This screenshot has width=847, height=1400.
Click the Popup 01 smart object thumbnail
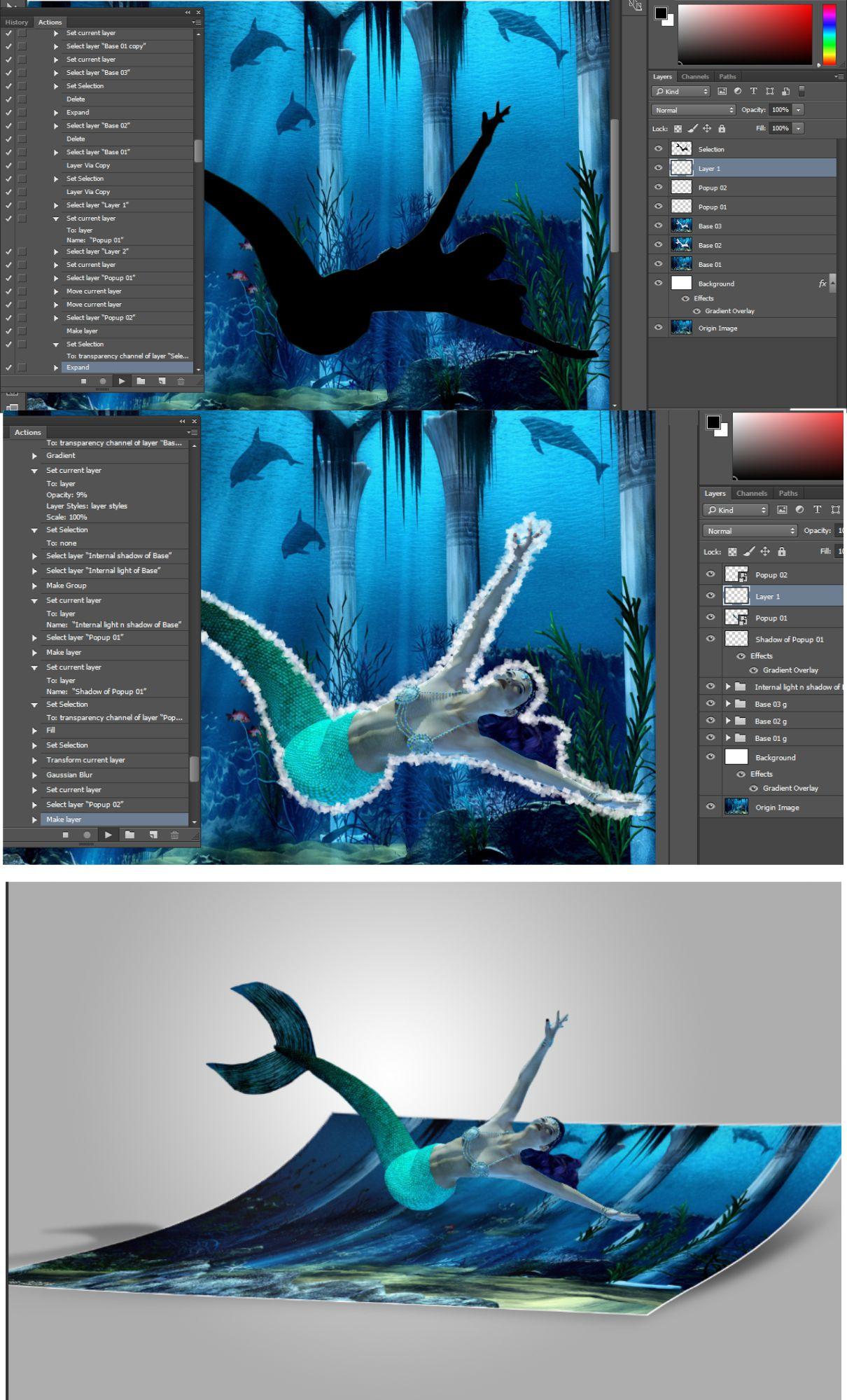(736, 617)
